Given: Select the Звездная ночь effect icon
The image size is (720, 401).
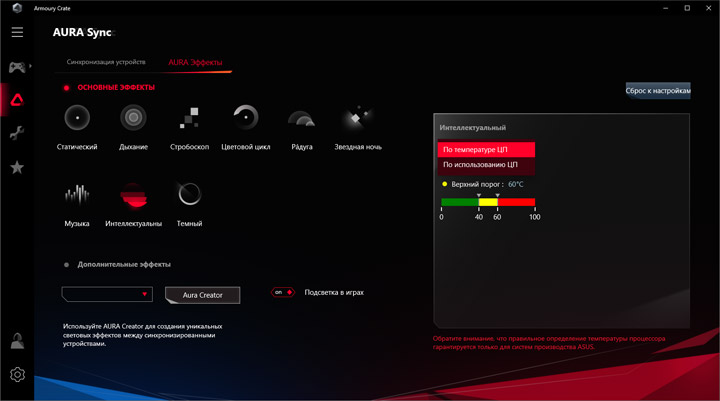Looking at the screenshot, I should [358, 118].
